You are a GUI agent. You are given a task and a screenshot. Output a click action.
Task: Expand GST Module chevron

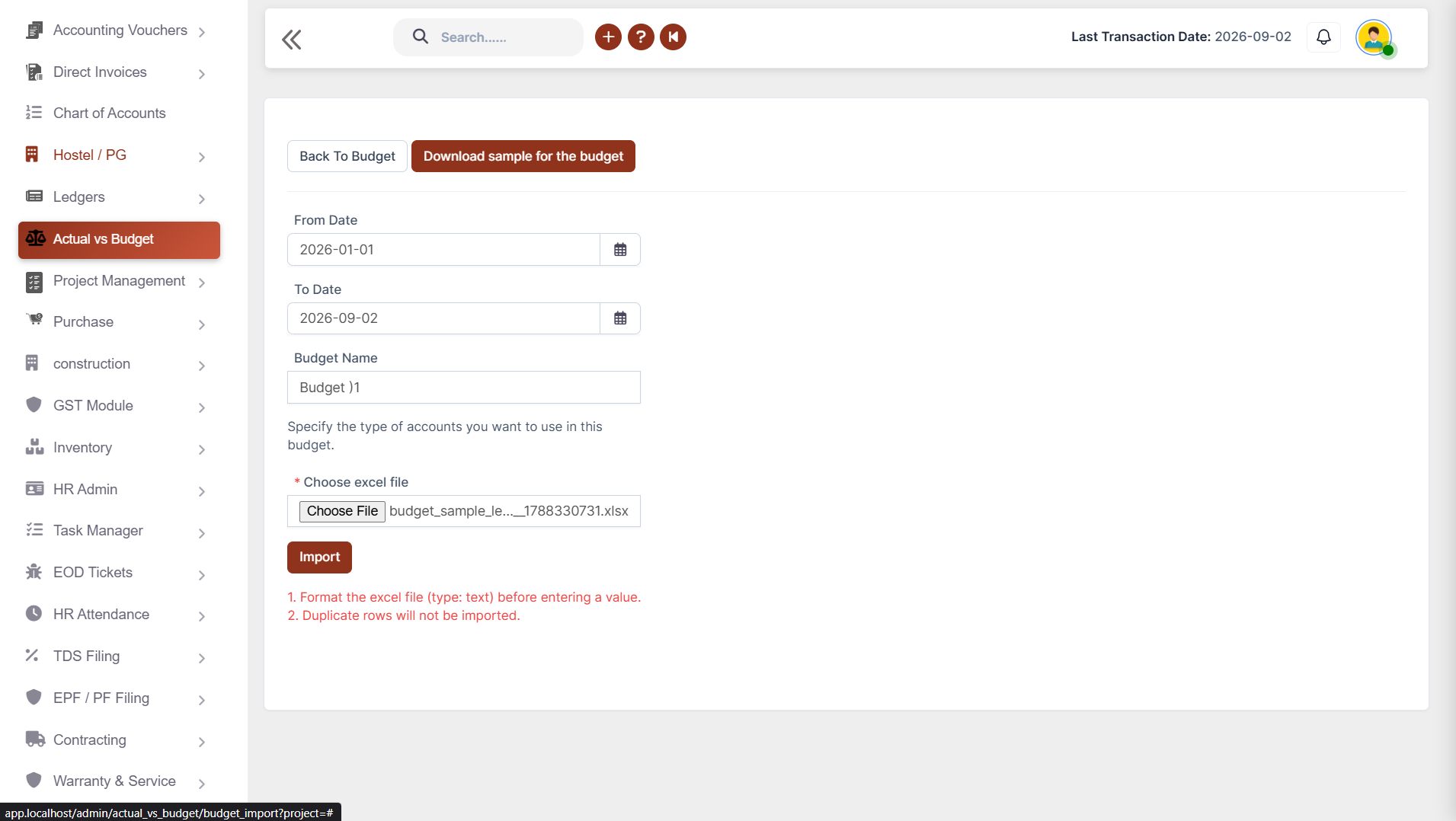click(202, 407)
